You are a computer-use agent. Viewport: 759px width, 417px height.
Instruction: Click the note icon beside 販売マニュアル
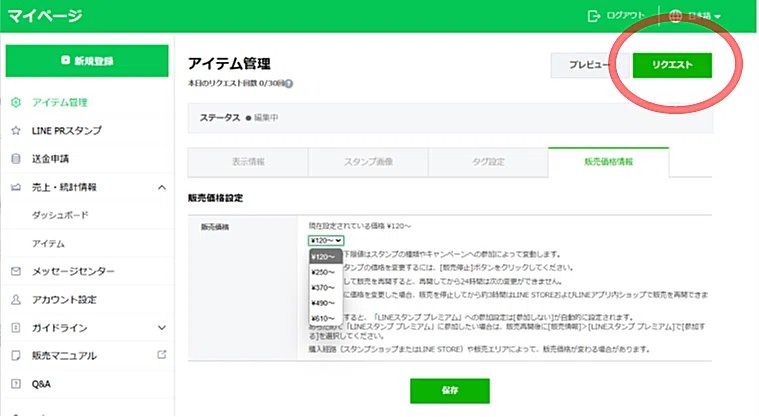coord(16,356)
